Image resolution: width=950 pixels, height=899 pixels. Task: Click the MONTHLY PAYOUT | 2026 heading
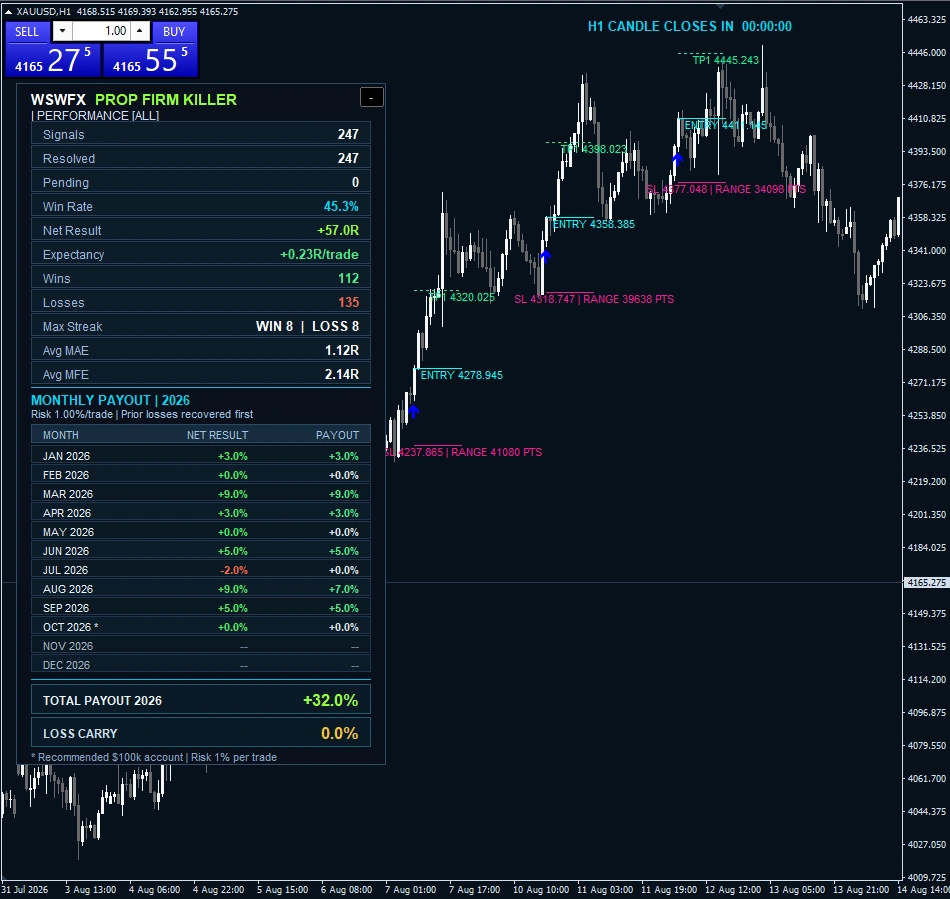tap(110, 400)
